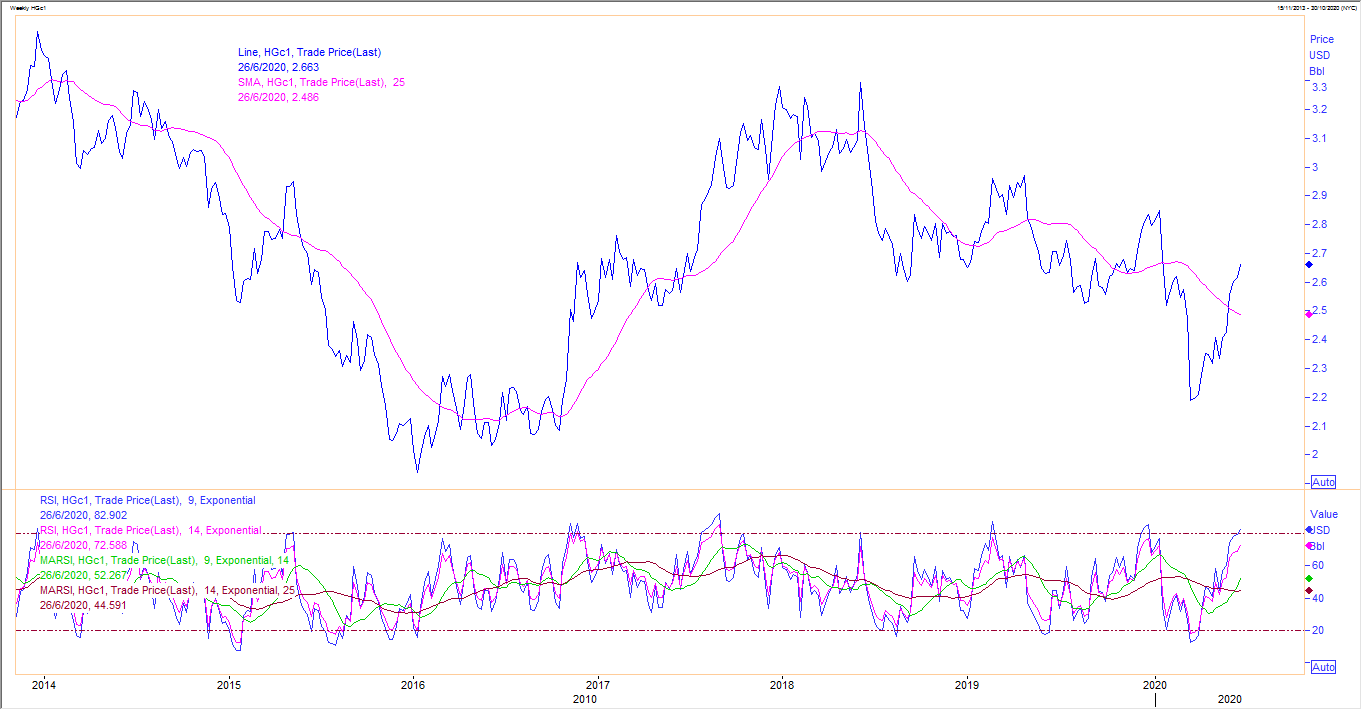Viewport: 1362px width, 710px height.
Task: Select the green MARSI diamond marker on RSI axis
Action: click(x=1310, y=579)
